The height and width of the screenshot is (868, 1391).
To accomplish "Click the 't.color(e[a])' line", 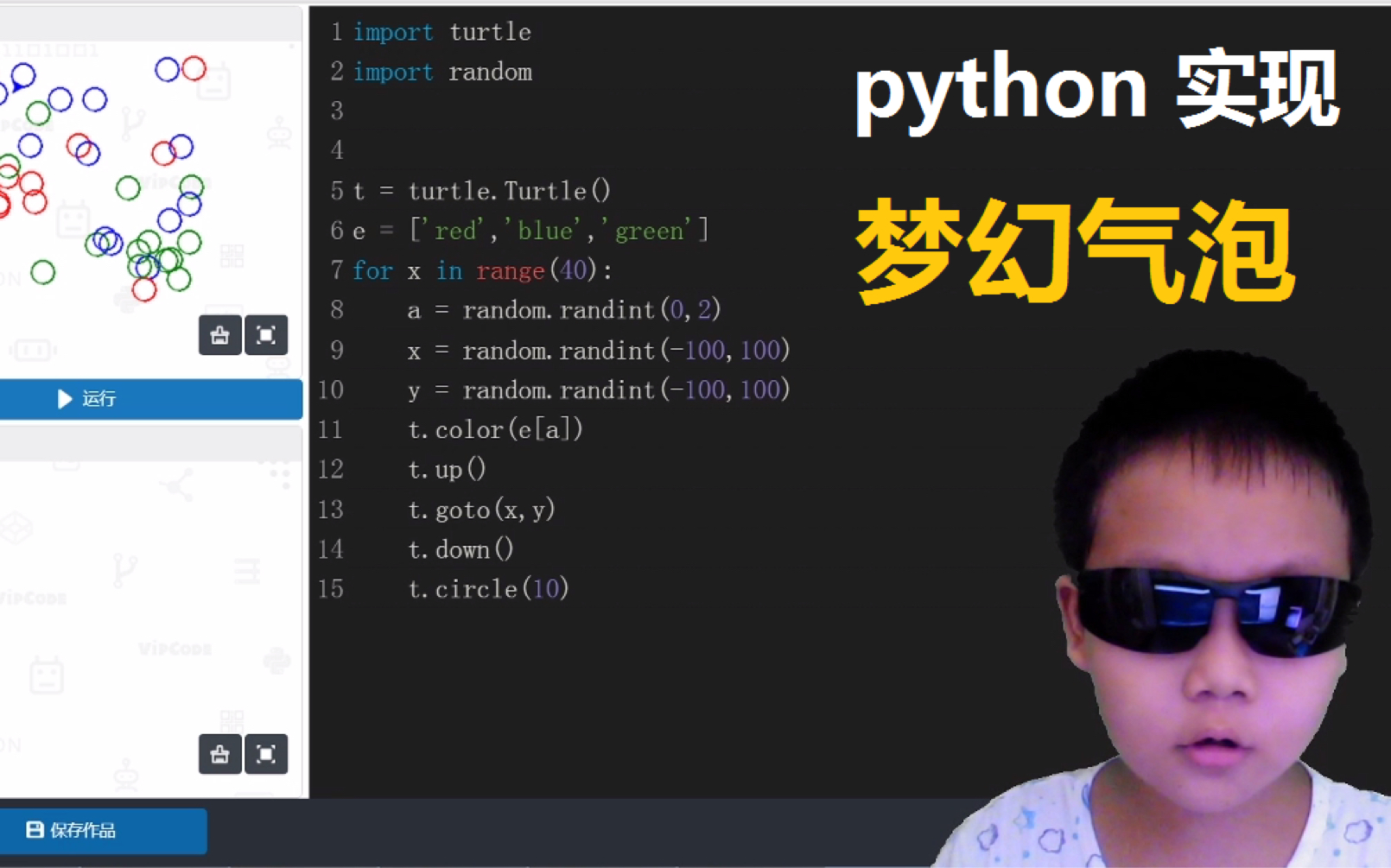I will point(495,430).
